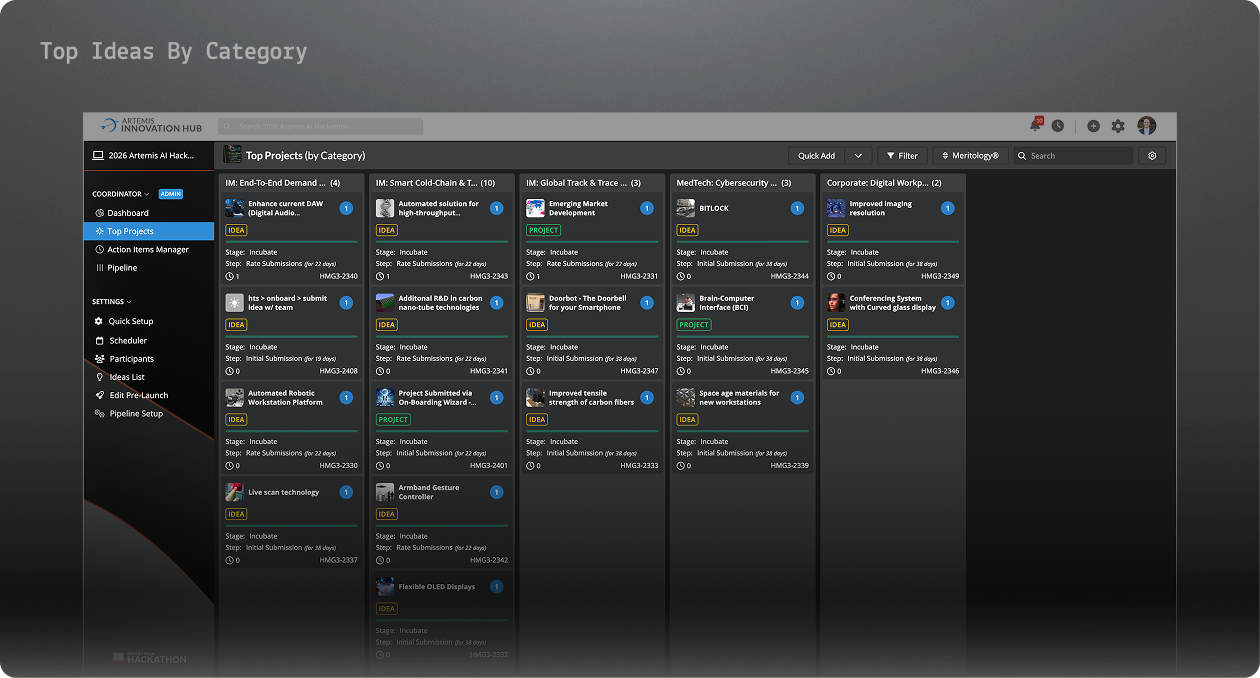The height and width of the screenshot is (678, 1260).
Task: Click the blue badge on Emerging Market Development
Action: point(646,208)
